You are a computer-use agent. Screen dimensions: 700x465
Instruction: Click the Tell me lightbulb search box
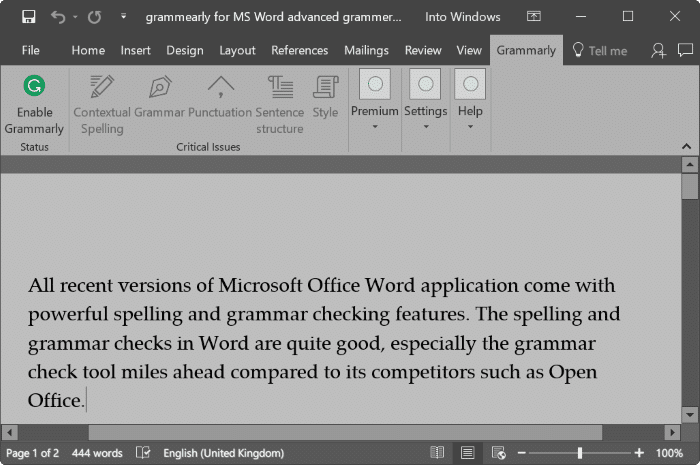pyautogui.click(x=600, y=50)
